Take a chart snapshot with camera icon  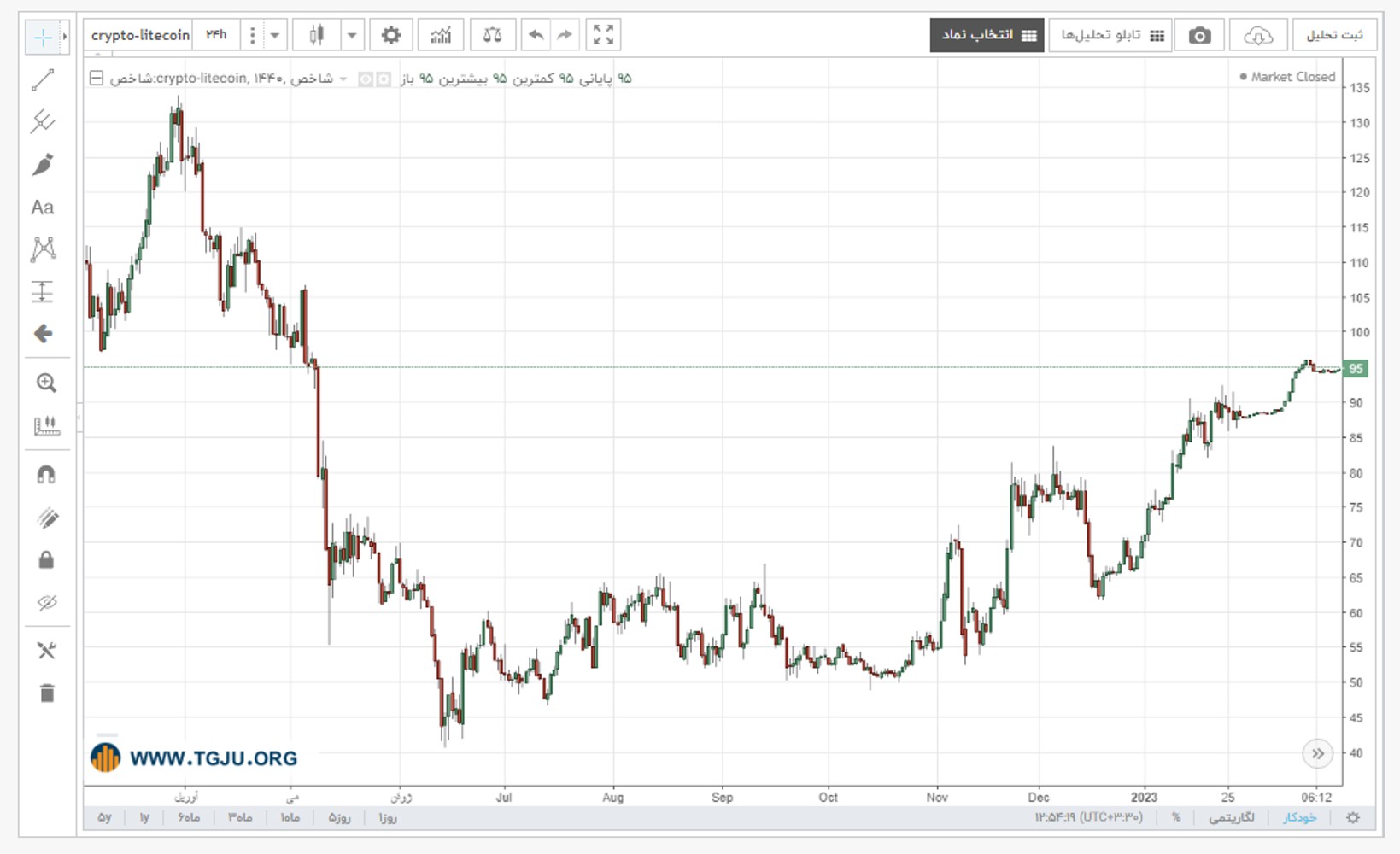coord(1199,35)
